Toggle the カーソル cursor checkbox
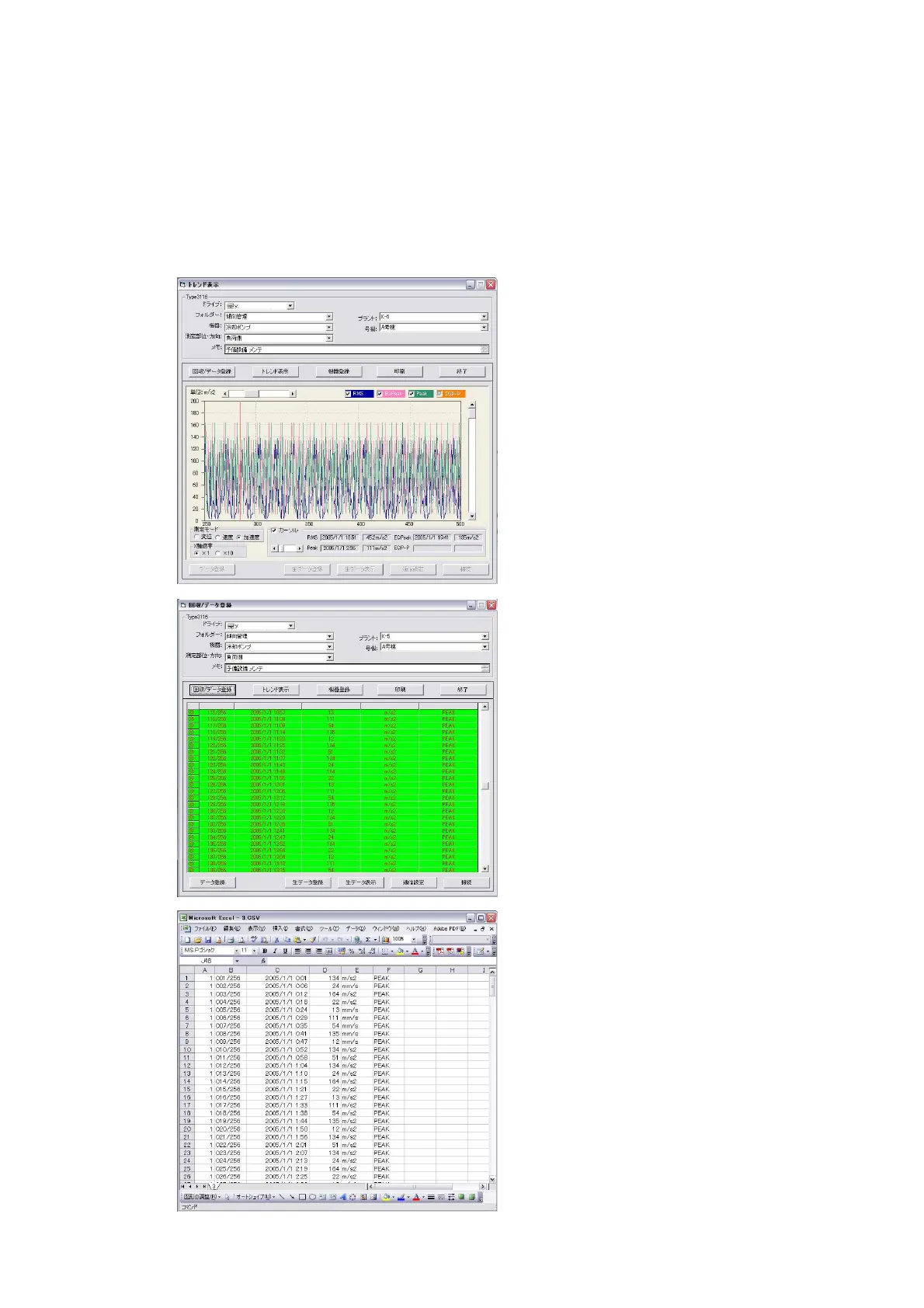924x1308 pixels. (273, 531)
